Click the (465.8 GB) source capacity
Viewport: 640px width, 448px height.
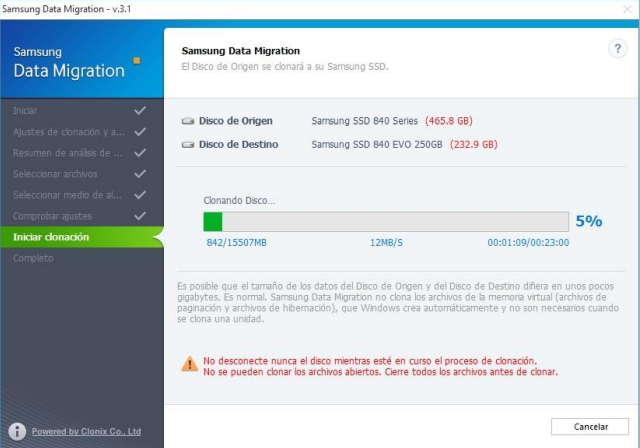pos(449,121)
